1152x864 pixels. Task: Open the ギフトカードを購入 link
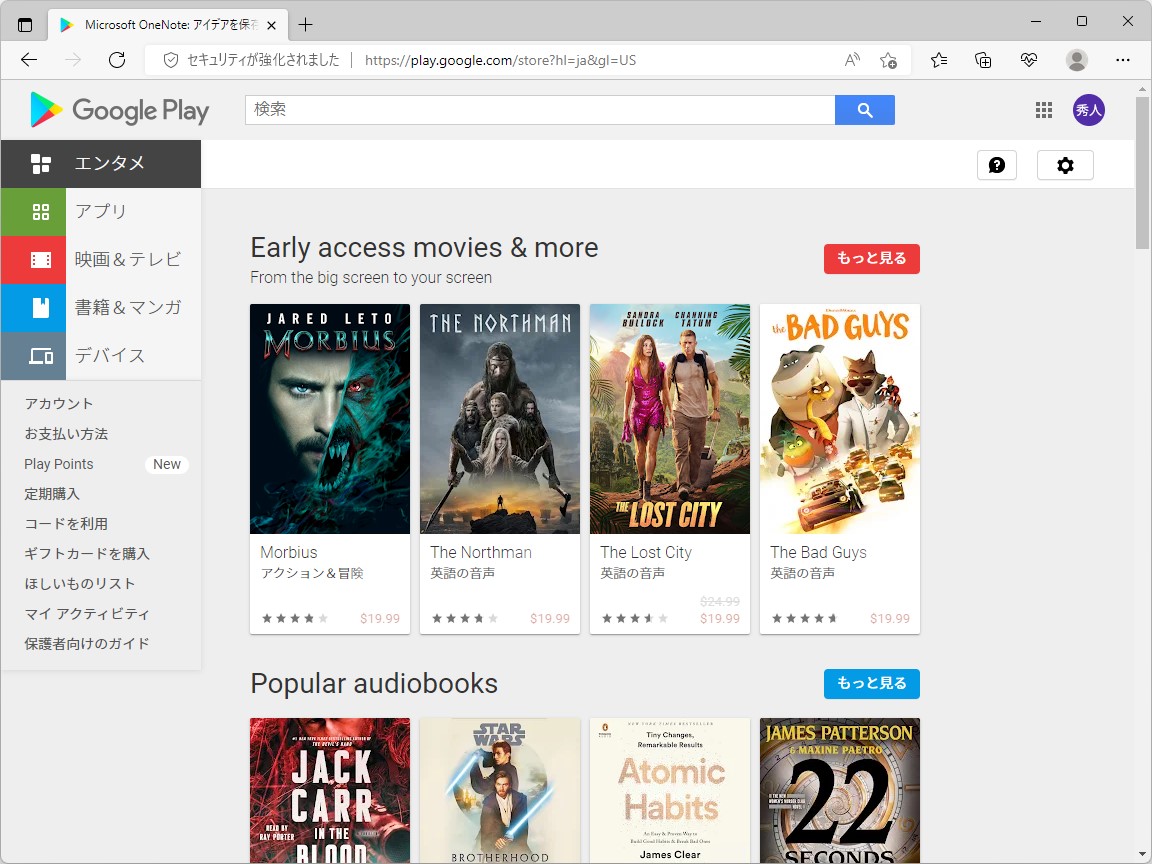click(87, 553)
